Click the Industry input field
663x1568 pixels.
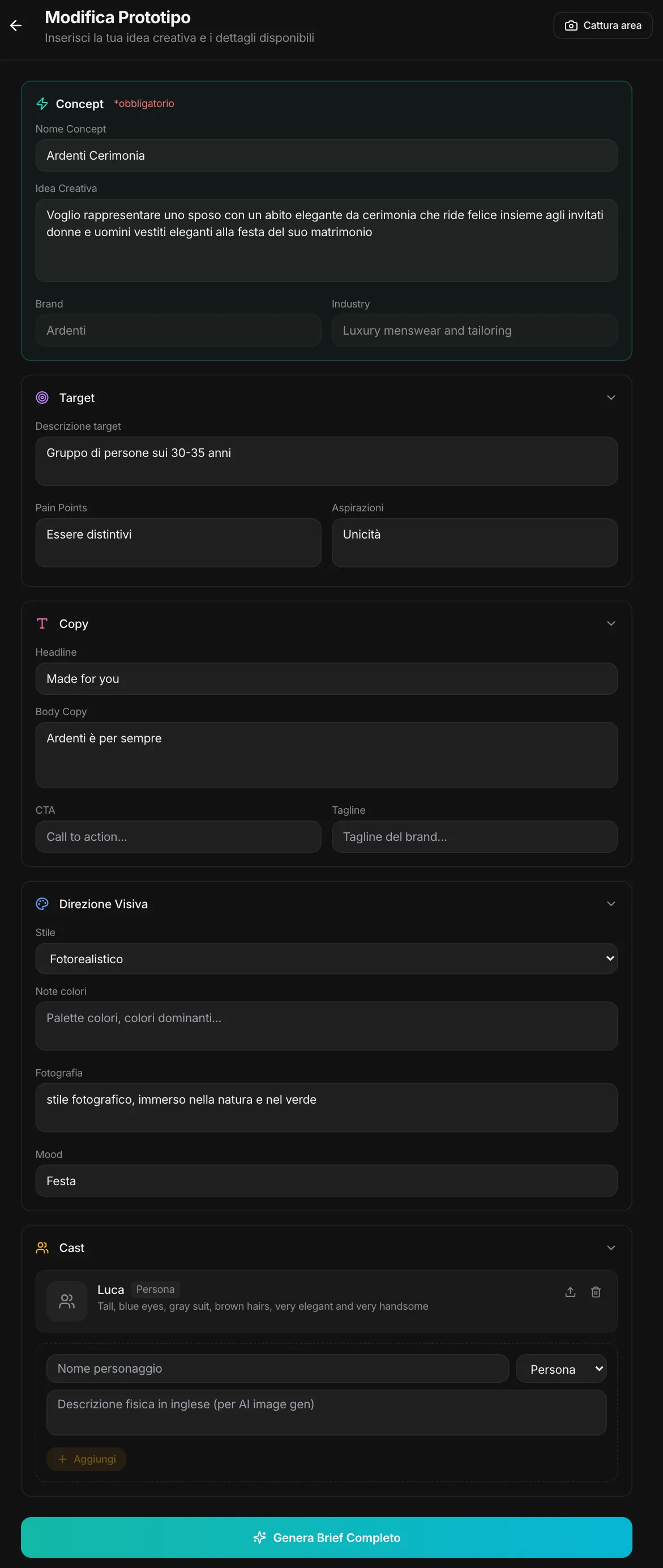pos(475,331)
